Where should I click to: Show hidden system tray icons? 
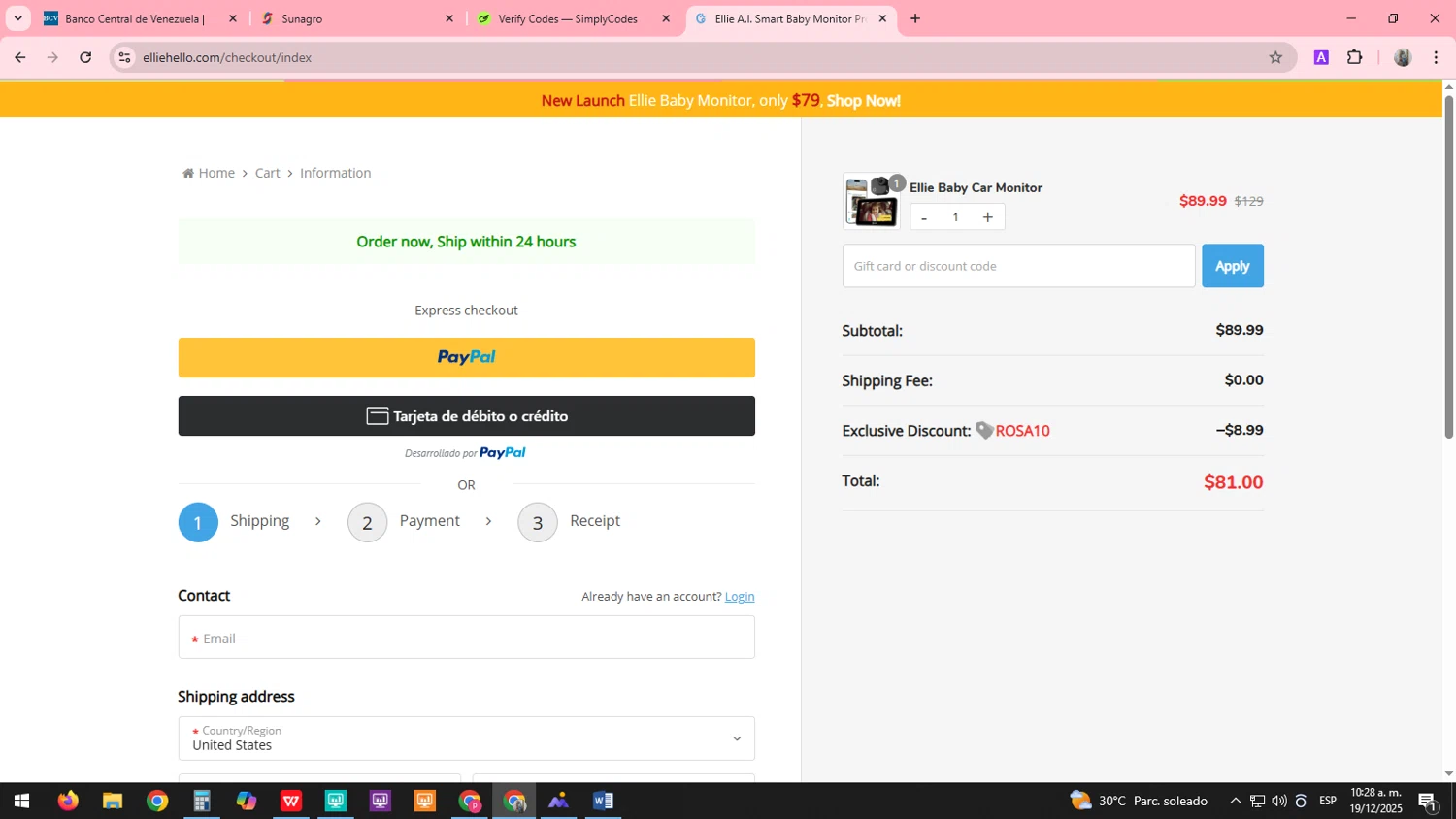point(1235,801)
